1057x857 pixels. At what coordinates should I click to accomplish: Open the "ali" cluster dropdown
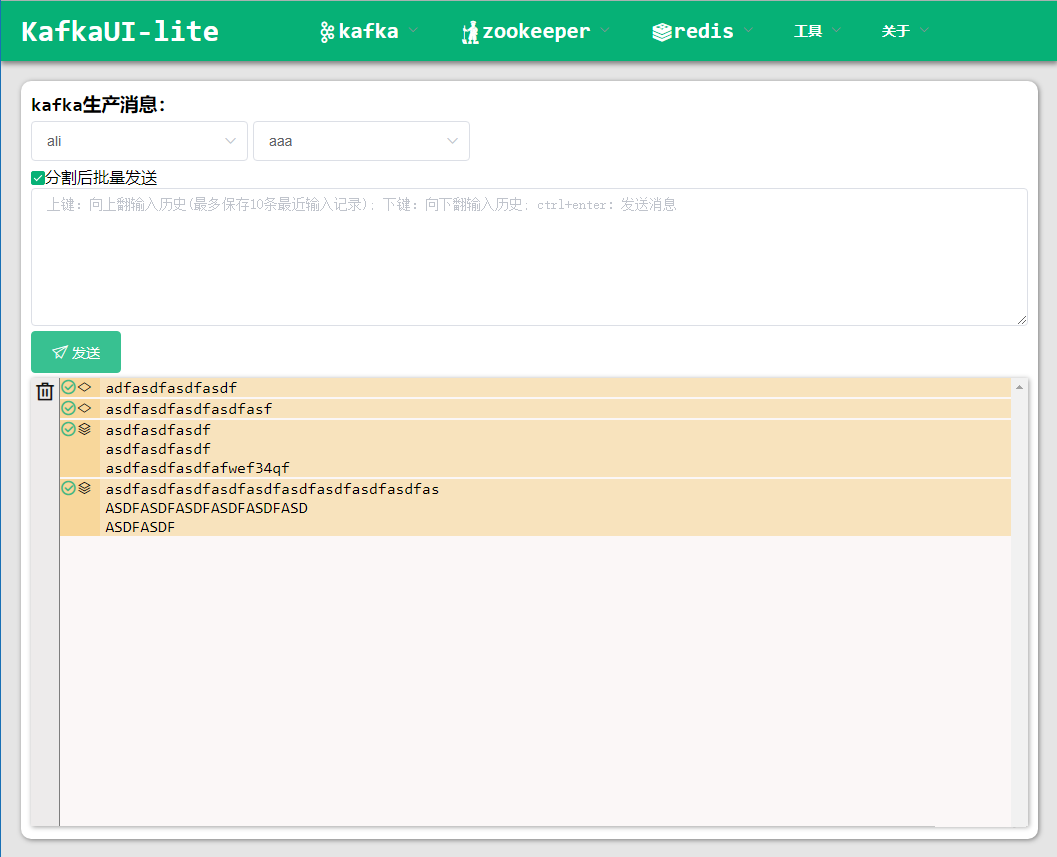139,141
